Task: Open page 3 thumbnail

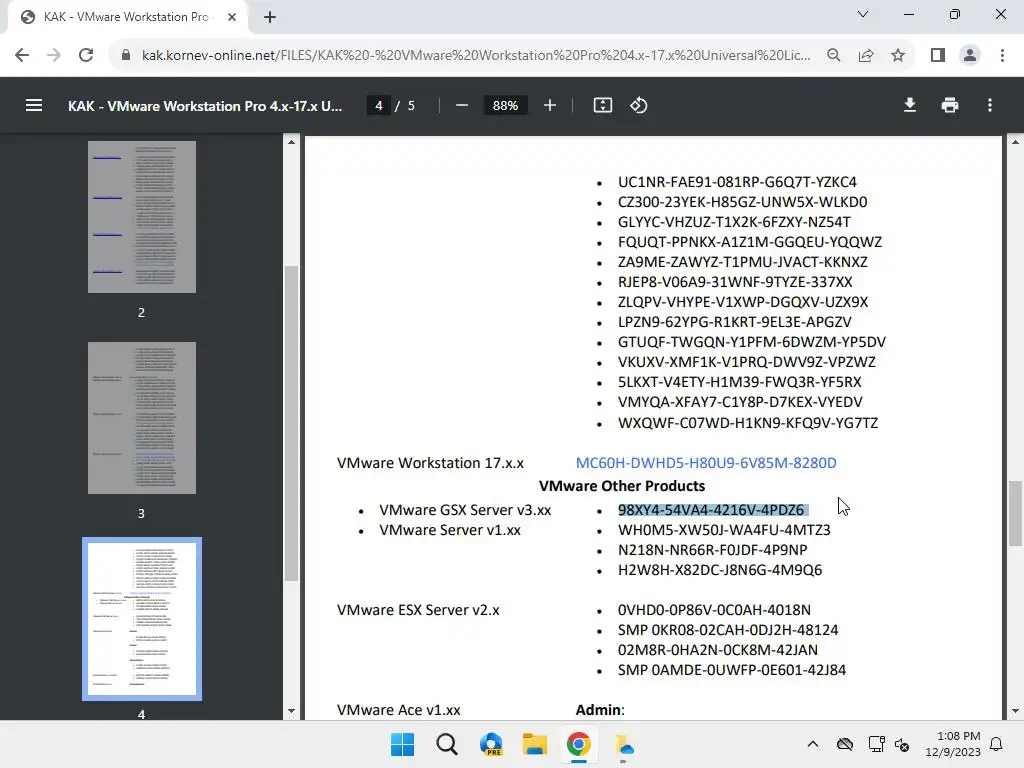Action: click(x=142, y=418)
